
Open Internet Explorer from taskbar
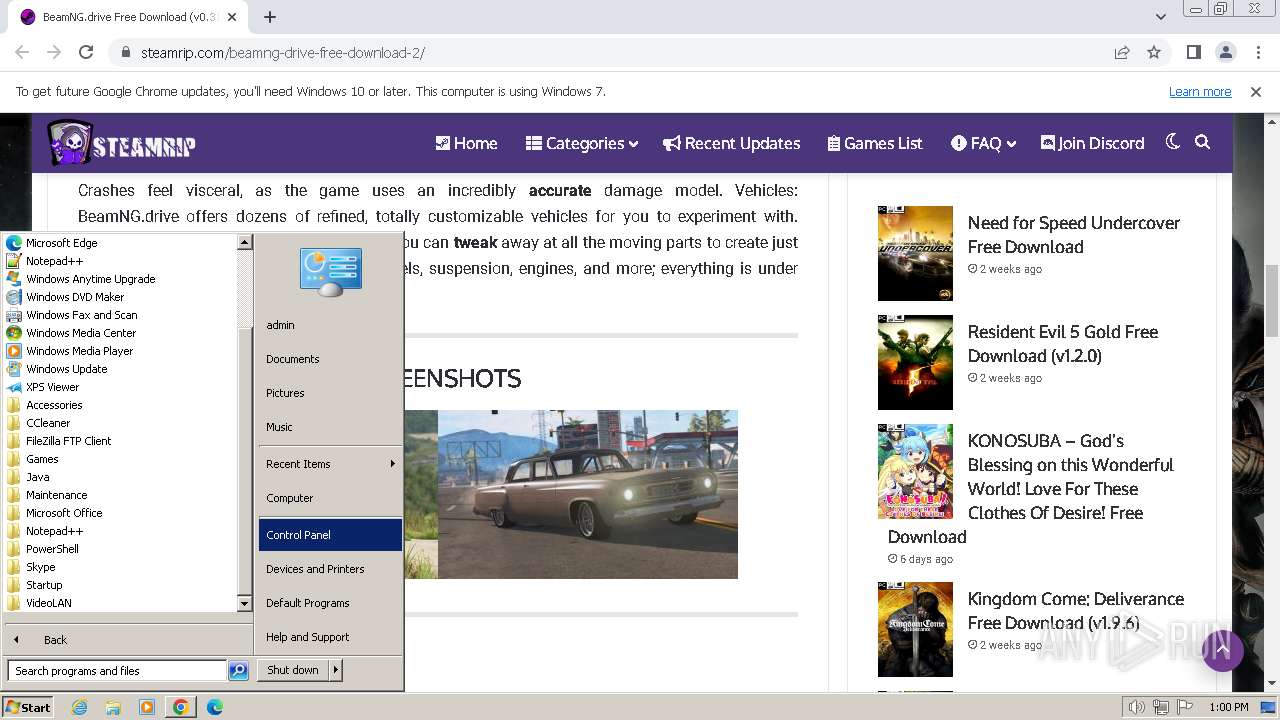80,707
